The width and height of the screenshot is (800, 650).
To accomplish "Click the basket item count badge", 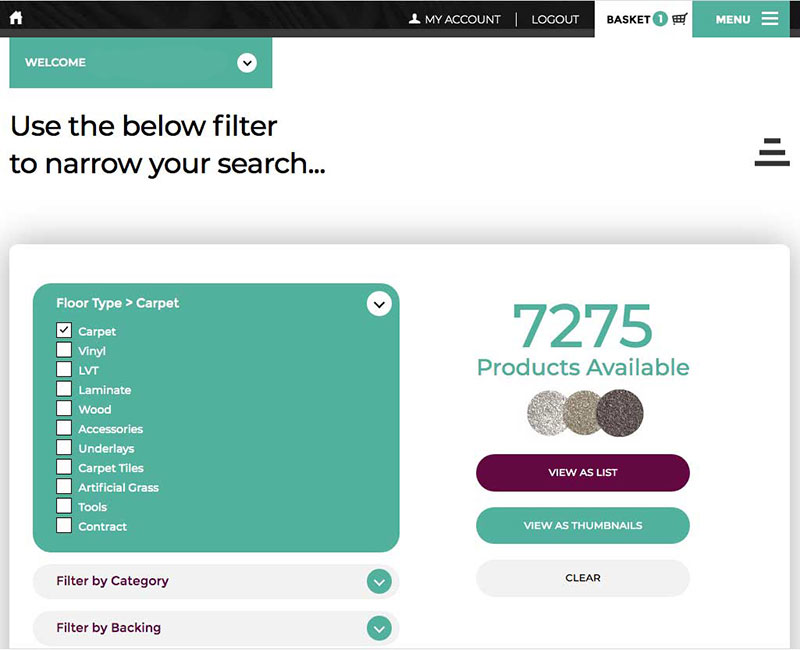I will pos(660,19).
